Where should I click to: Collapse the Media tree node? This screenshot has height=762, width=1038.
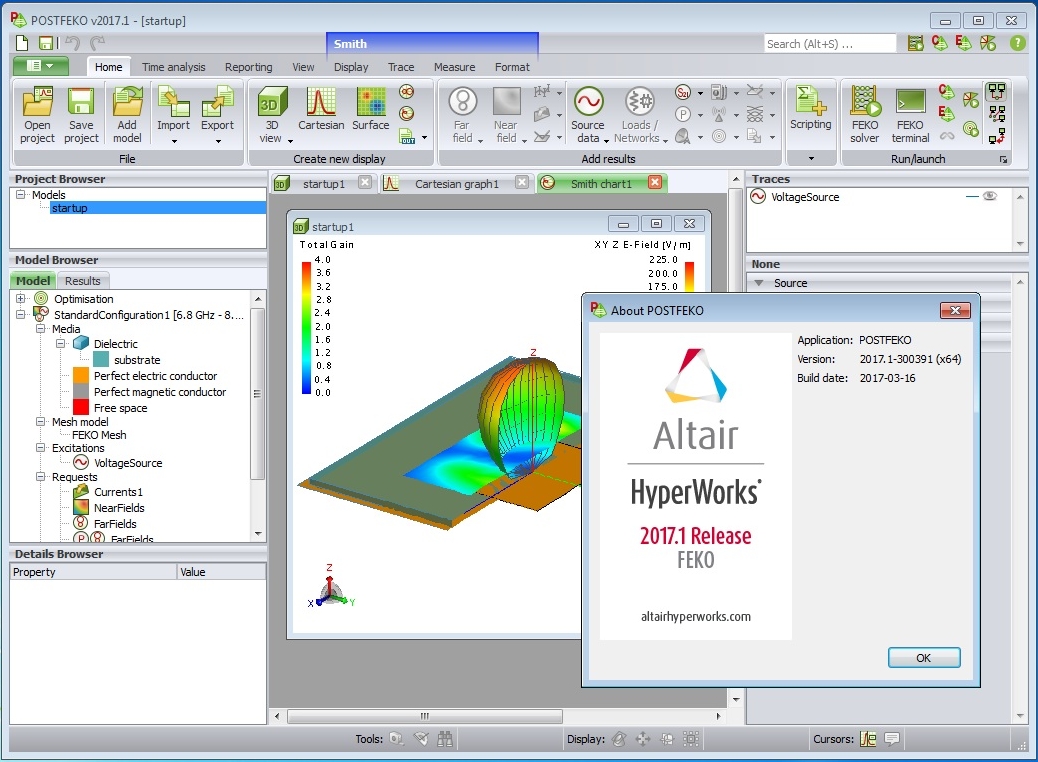[x=40, y=328]
